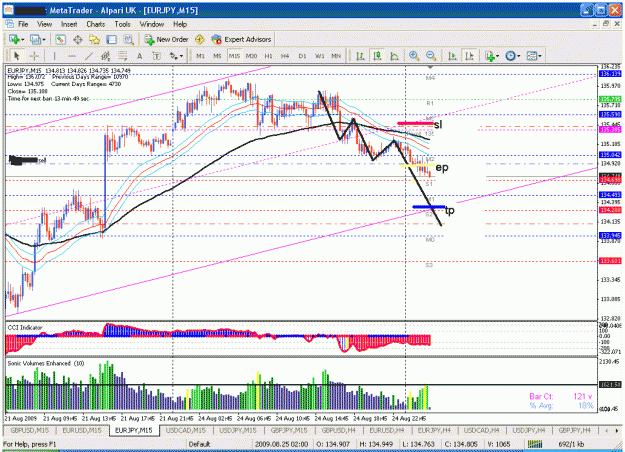
Task: Click the Zoom Out magnifier icon
Action: pos(431,56)
